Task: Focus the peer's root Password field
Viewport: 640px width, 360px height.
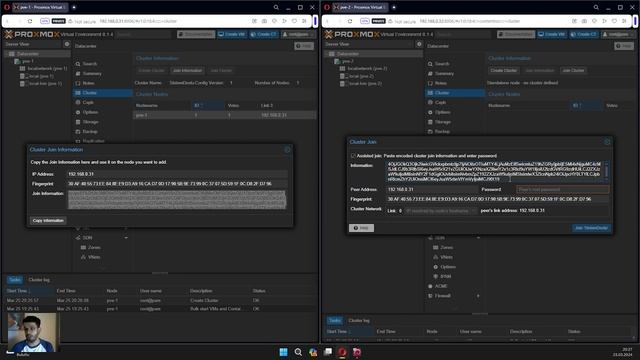Action: [562, 189]
